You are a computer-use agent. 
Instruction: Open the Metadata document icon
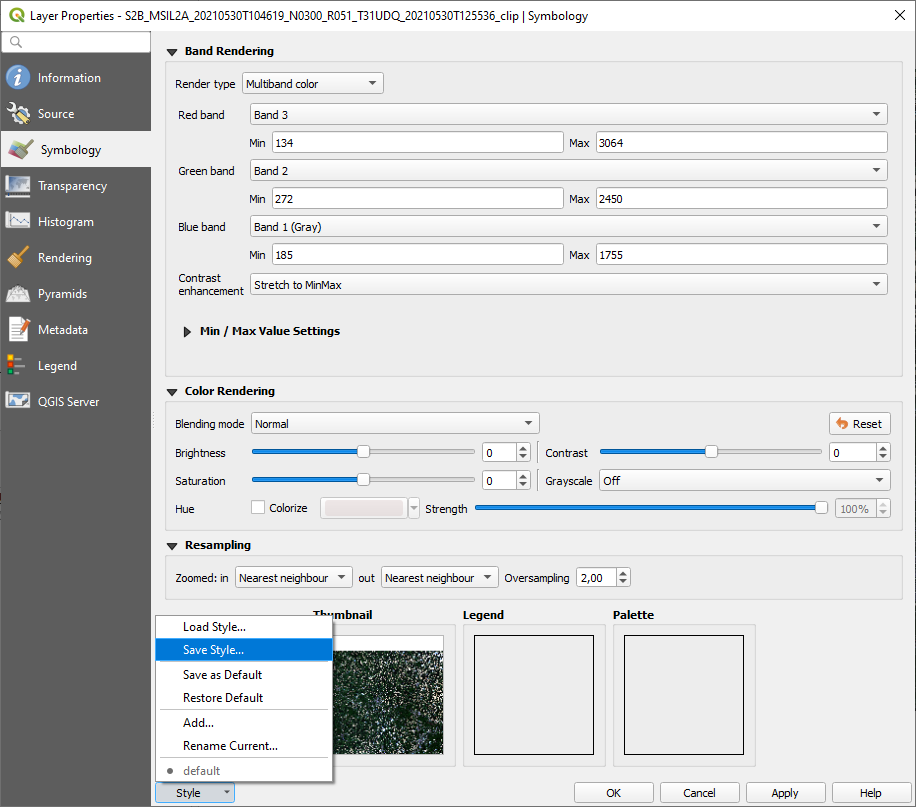pos(18,330)
